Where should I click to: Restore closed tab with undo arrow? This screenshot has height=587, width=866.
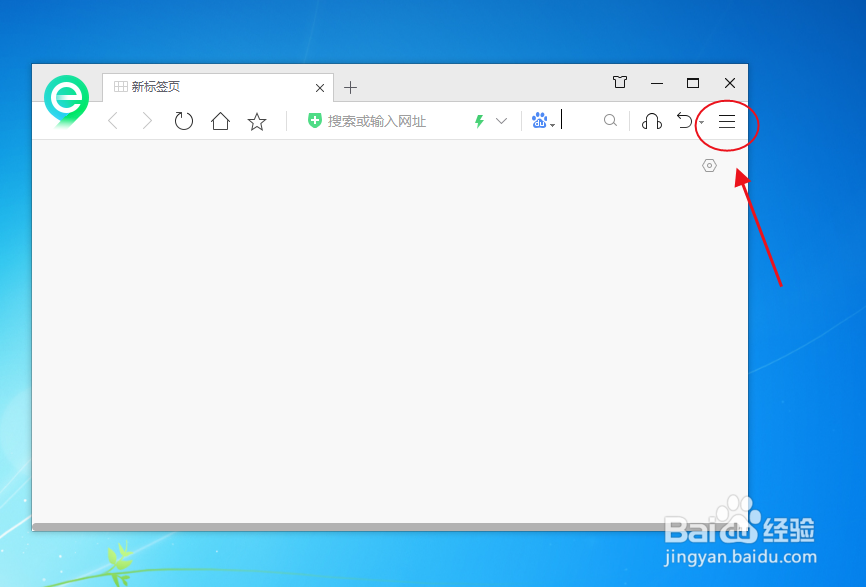(x=685, y=120)
